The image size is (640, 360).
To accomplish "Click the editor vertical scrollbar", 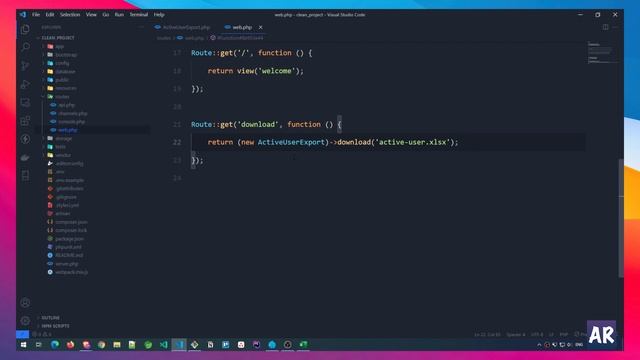I will tap(621, 218).
